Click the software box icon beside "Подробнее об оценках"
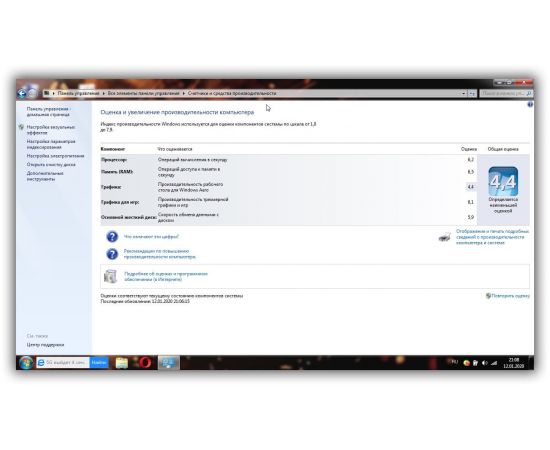550x450 pixels. (110, 276)
